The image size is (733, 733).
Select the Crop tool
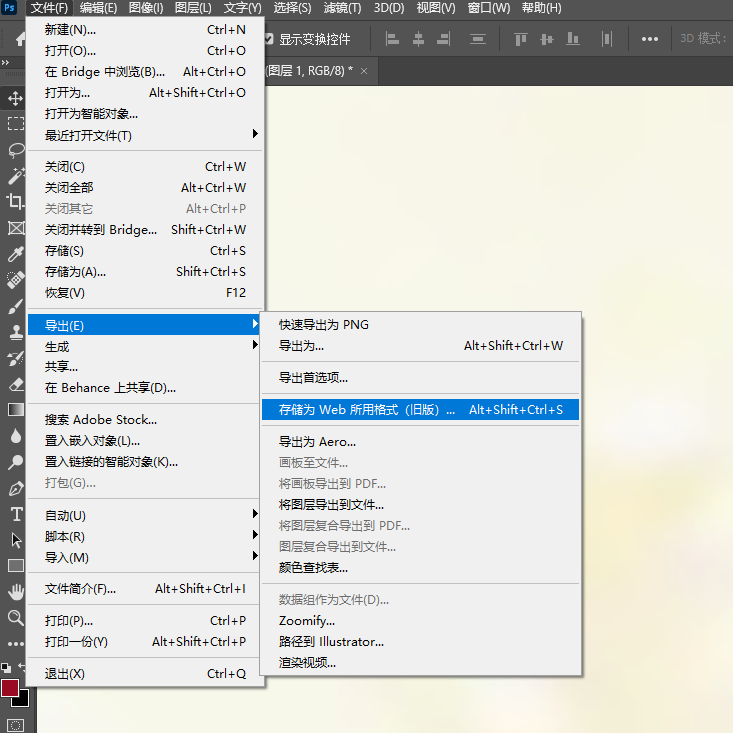[15, 201]
